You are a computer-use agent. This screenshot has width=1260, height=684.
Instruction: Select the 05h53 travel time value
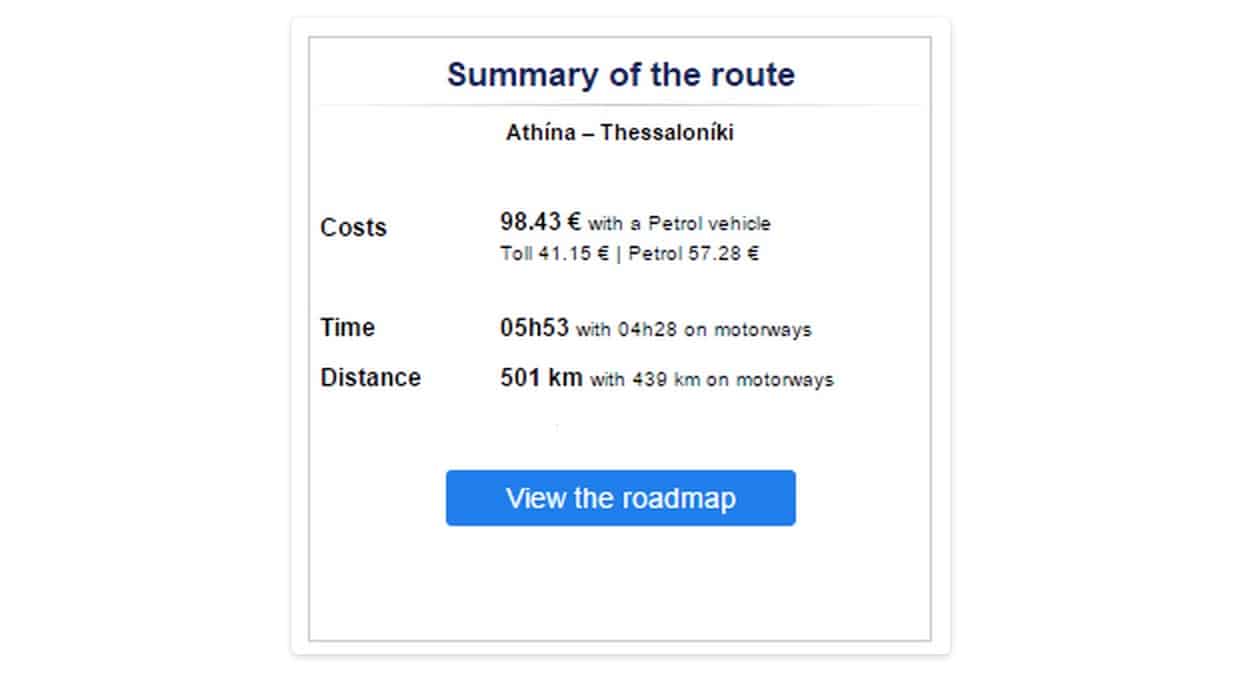(x=534, y=328)
